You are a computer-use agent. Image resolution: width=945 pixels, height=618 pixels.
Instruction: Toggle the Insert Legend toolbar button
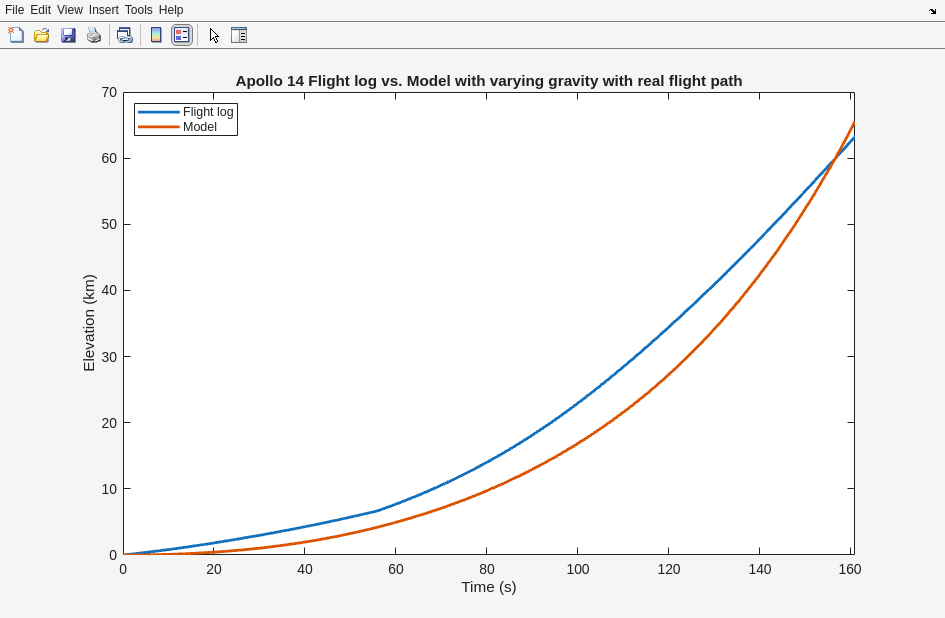coord(181,35)
